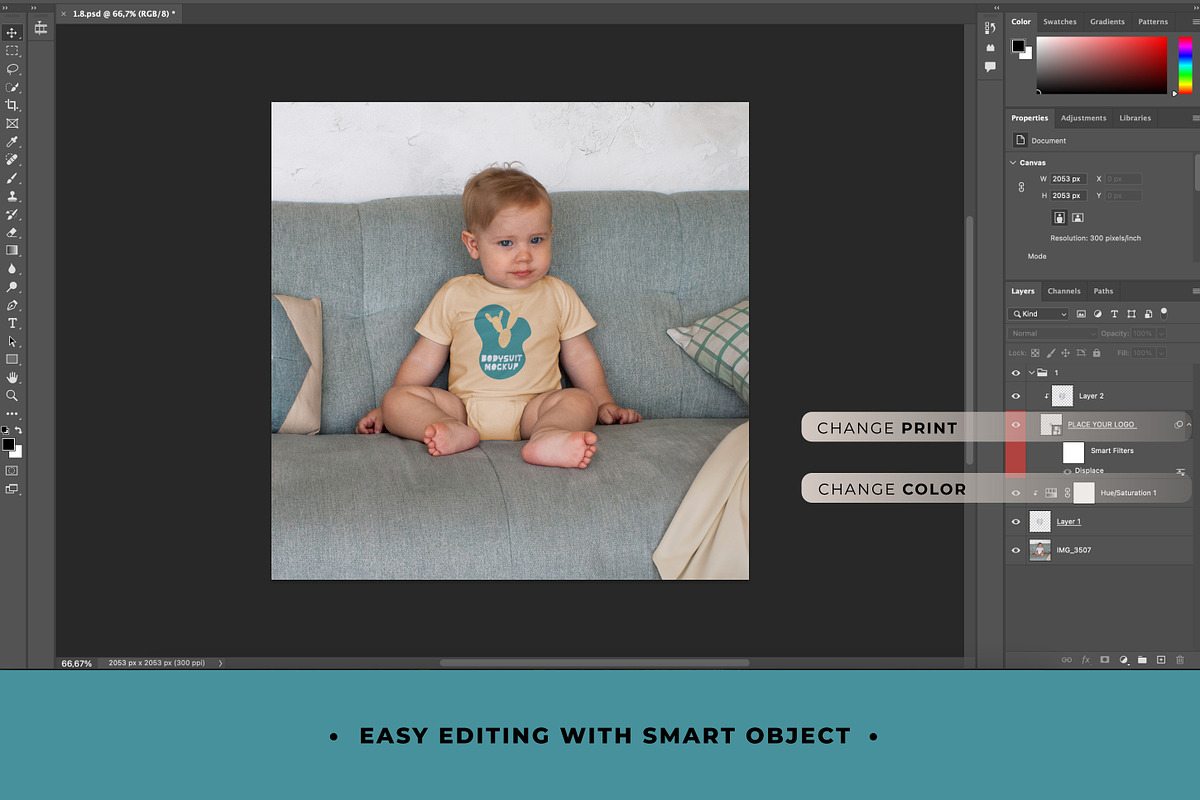Select the Zoom tool

point(13,395)
